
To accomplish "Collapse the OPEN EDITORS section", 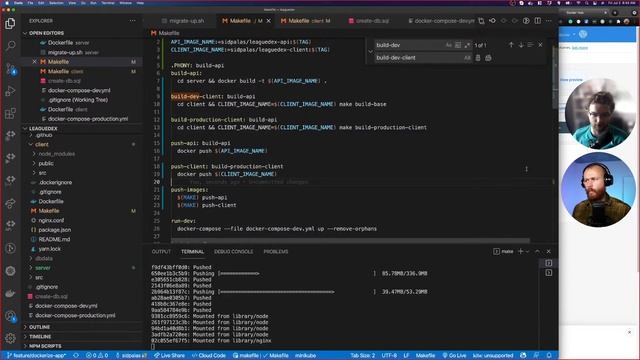I will 82,33.
